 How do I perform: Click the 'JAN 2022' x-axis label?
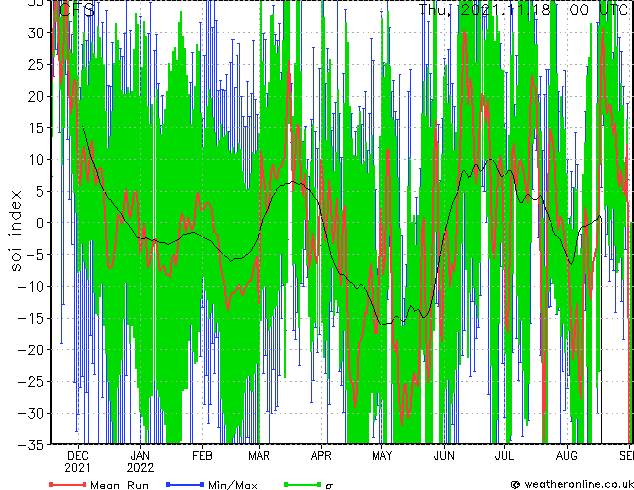[x=140, y=462]
